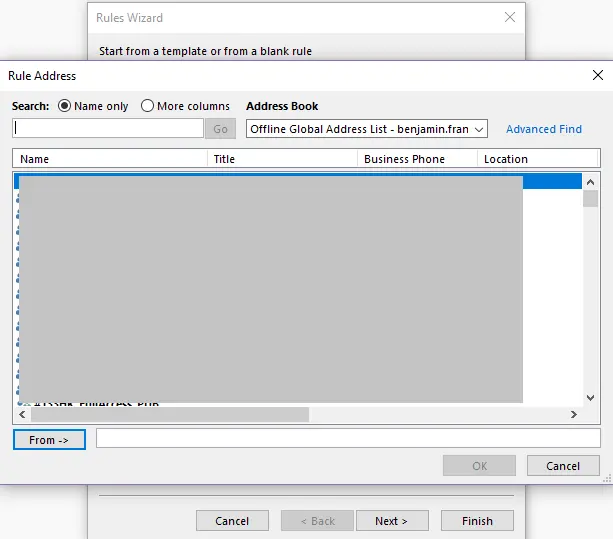Click the horizontal scroll left arrow
The width and height of the screenshot is (613, 539).
pyautogui.click(x=22, y=414)
